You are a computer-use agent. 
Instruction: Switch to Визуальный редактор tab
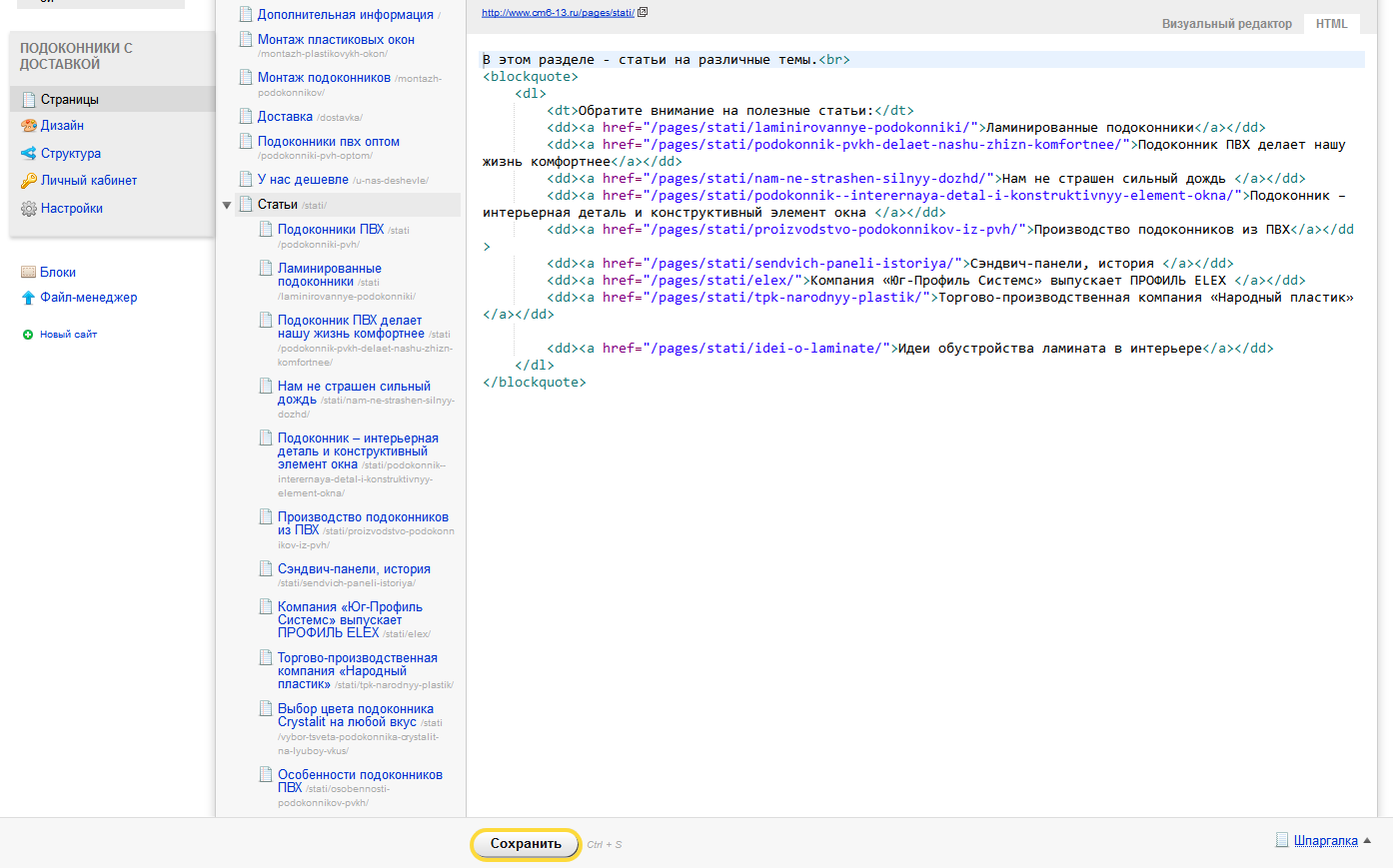click(x=1226, y=24)
